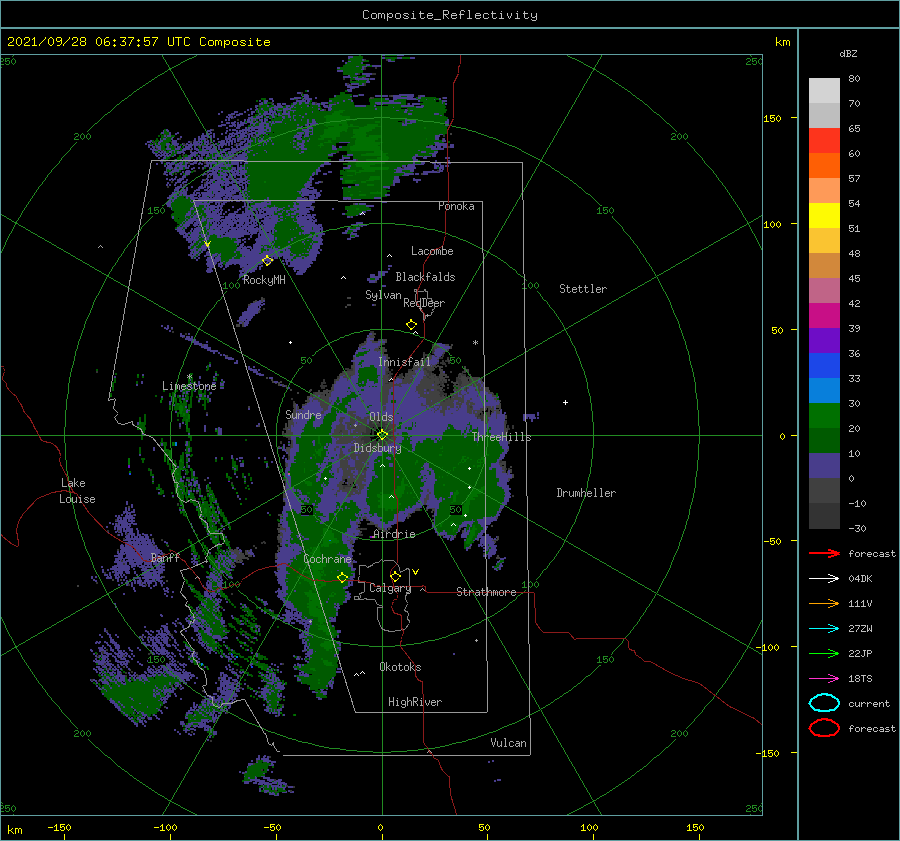The width and height of the screenshot is (900, 841).
Task: Click the green 22JP arrow icon
Action: point(824,653)
